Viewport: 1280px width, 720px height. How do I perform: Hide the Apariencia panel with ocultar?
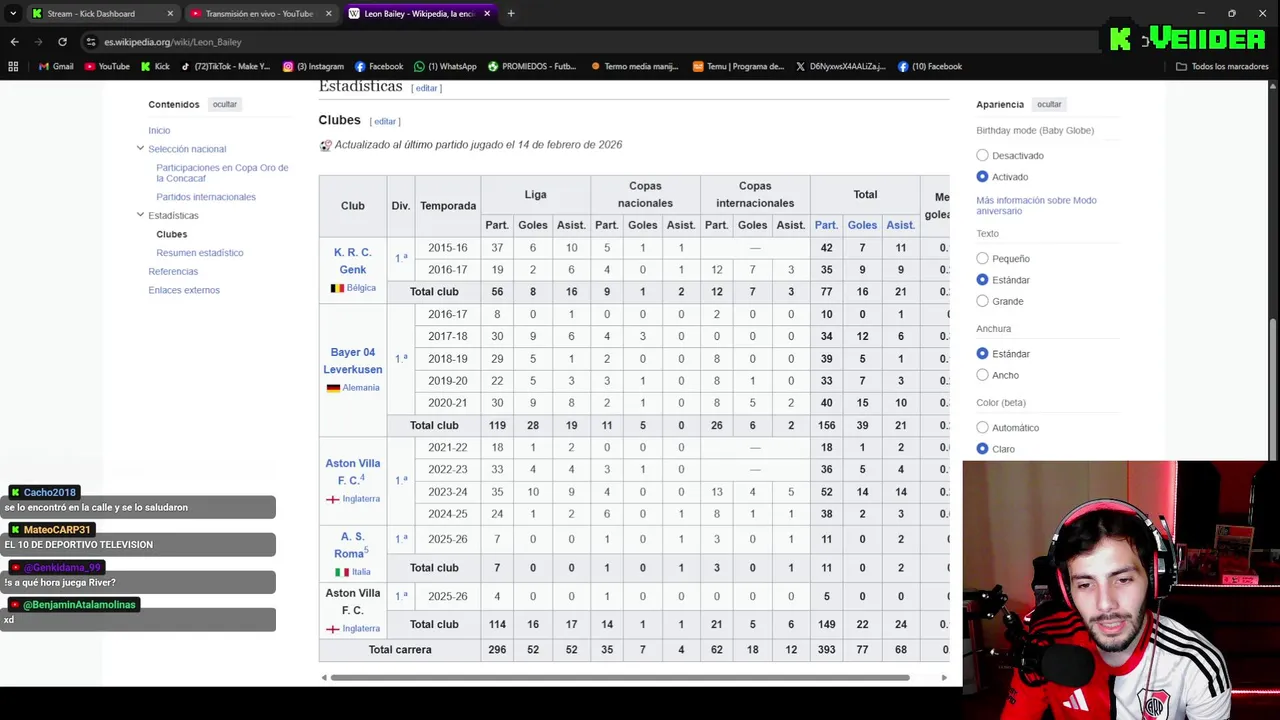click(1049, 104)
